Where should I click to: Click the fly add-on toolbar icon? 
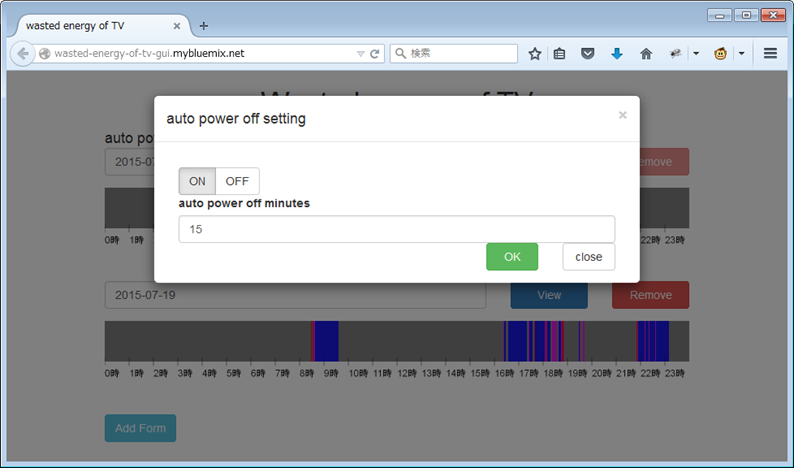[675, 53]
